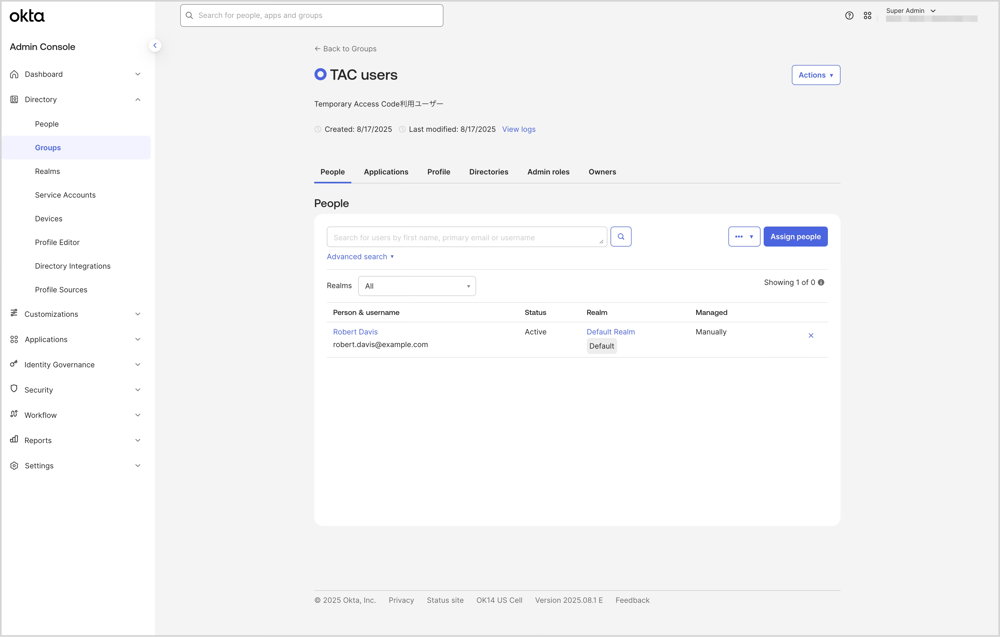Expand the Applications sidebar chevron

(138, 339)
